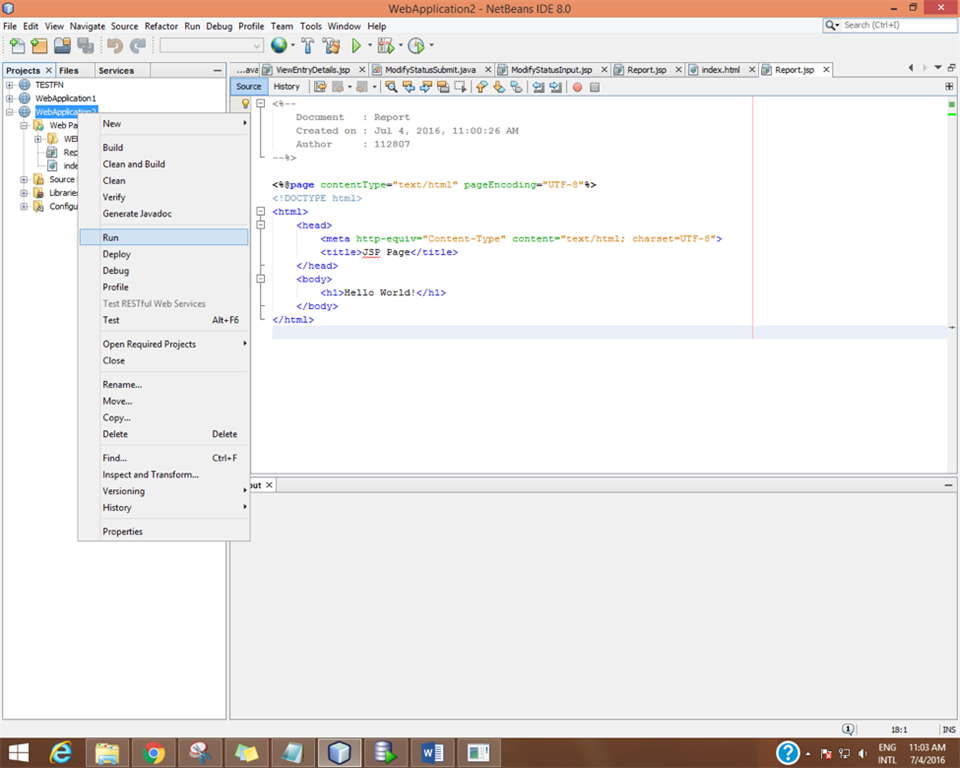Switch editor to History view
The width and height of the screenshot is (960, 768).
pos(286,87)
